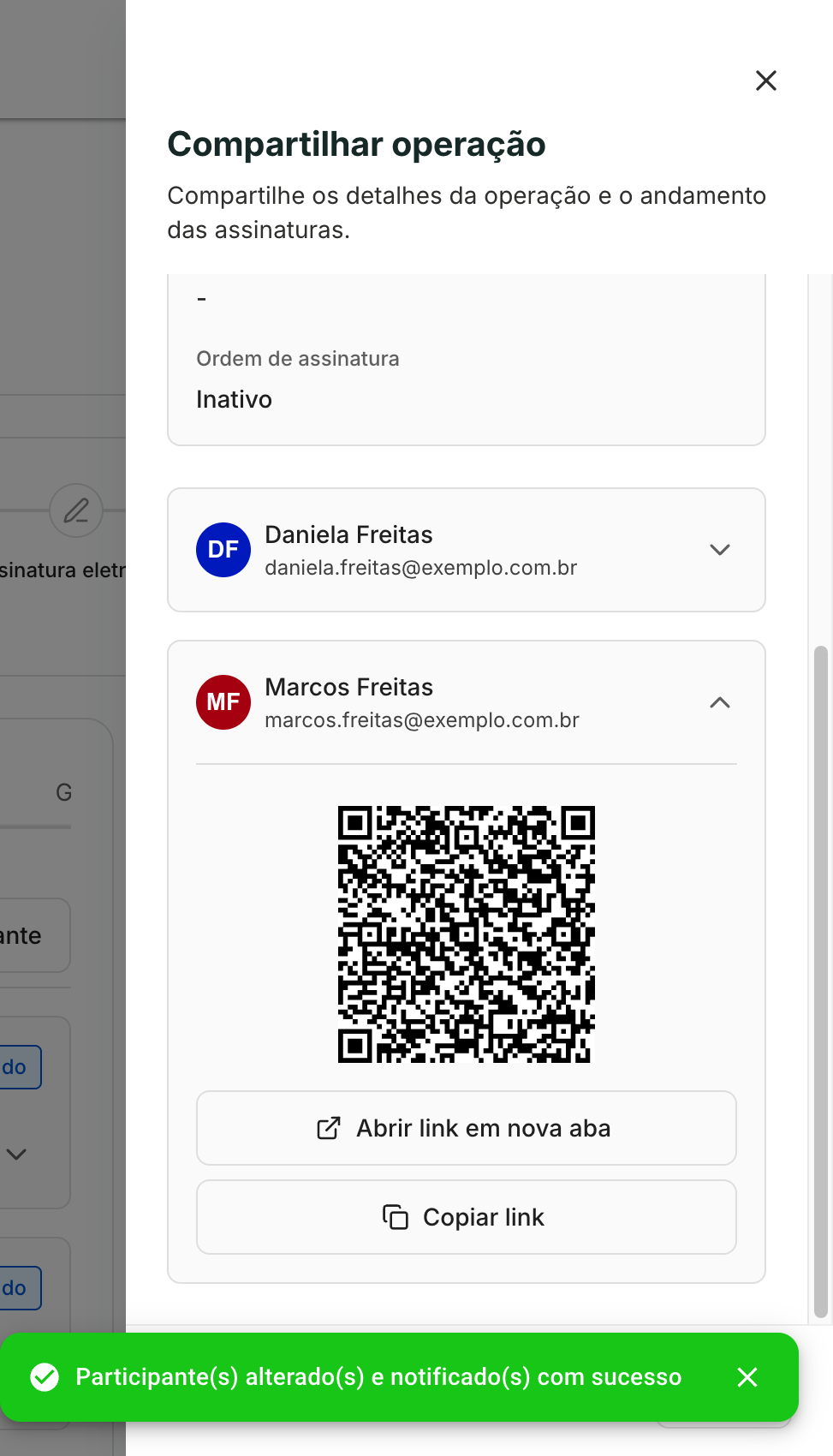Click the chevron dropdown in background page
This screenshot has height=1456, width=833.
click(16, 1154)
